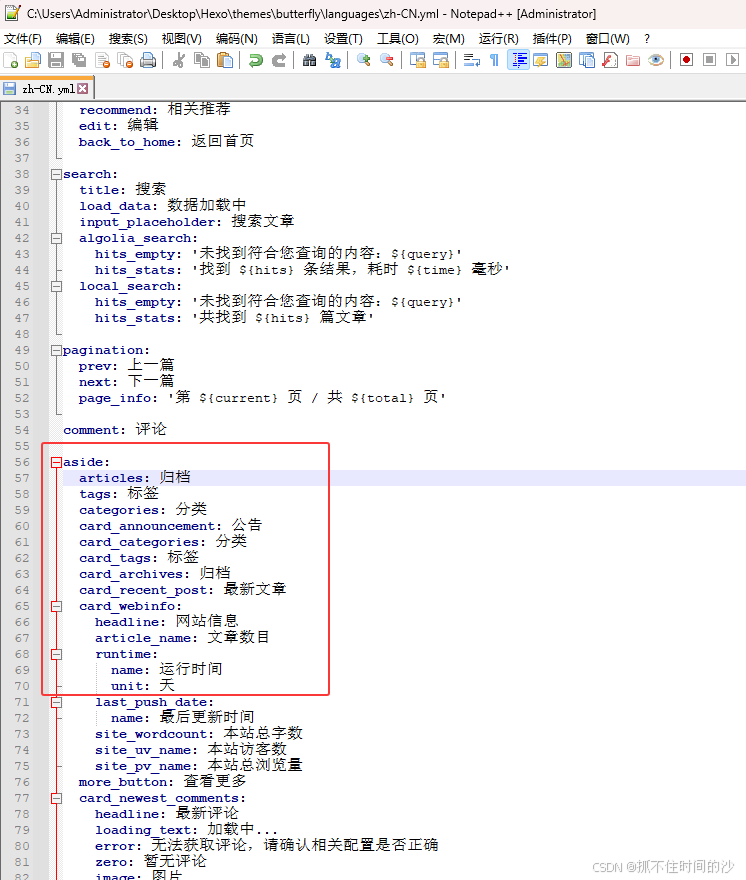Open the 运行(R) menu
The height and width of the screenshot is (880, 746).
(x=498, y=39)
